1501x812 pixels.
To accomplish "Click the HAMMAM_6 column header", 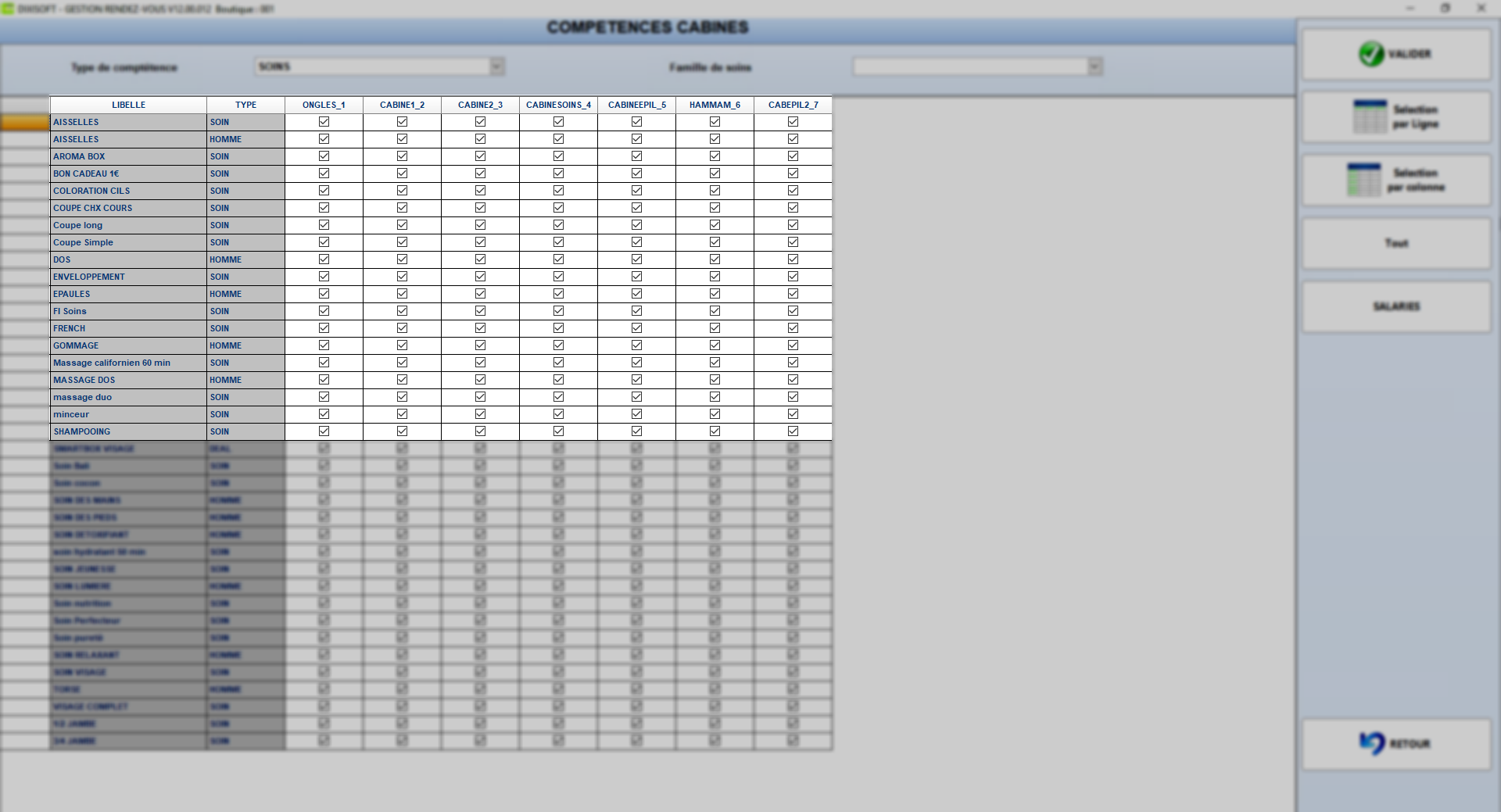I will pos(715,105).
